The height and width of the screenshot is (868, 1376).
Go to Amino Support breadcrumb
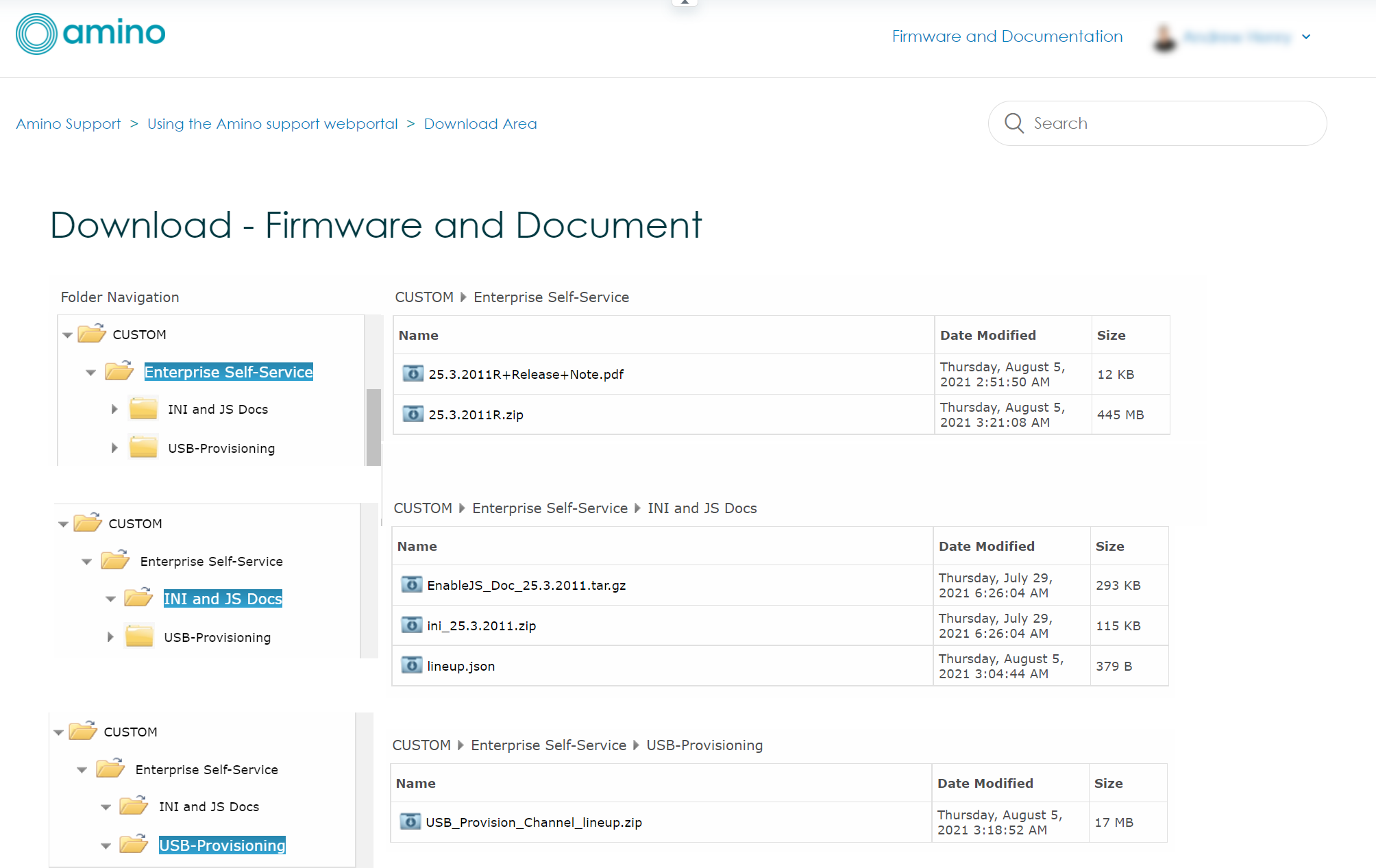[69, 124]
